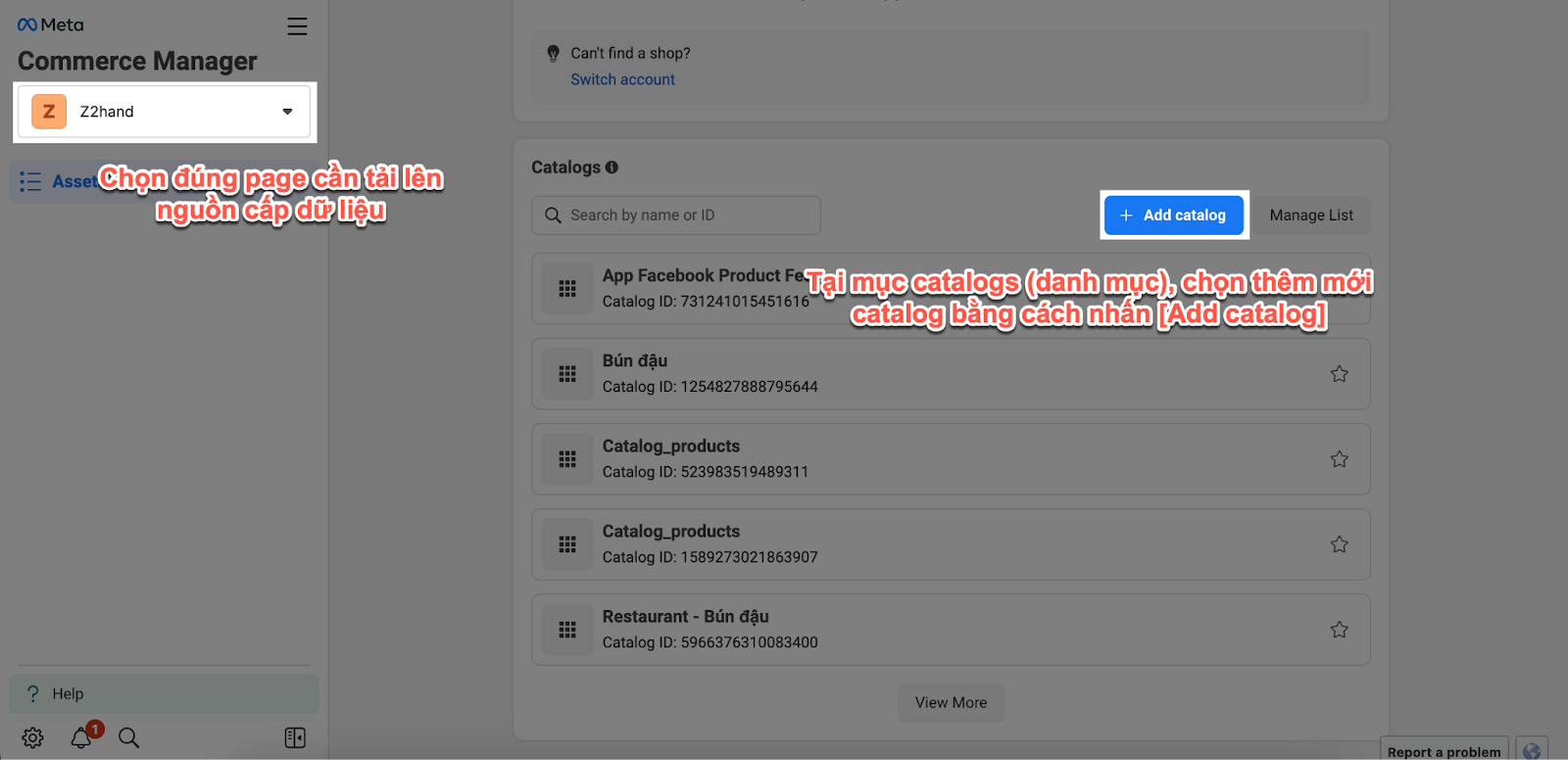
Task: Click the text Catalog ID: 1589273021863907
Action: [x=710, y=557]
